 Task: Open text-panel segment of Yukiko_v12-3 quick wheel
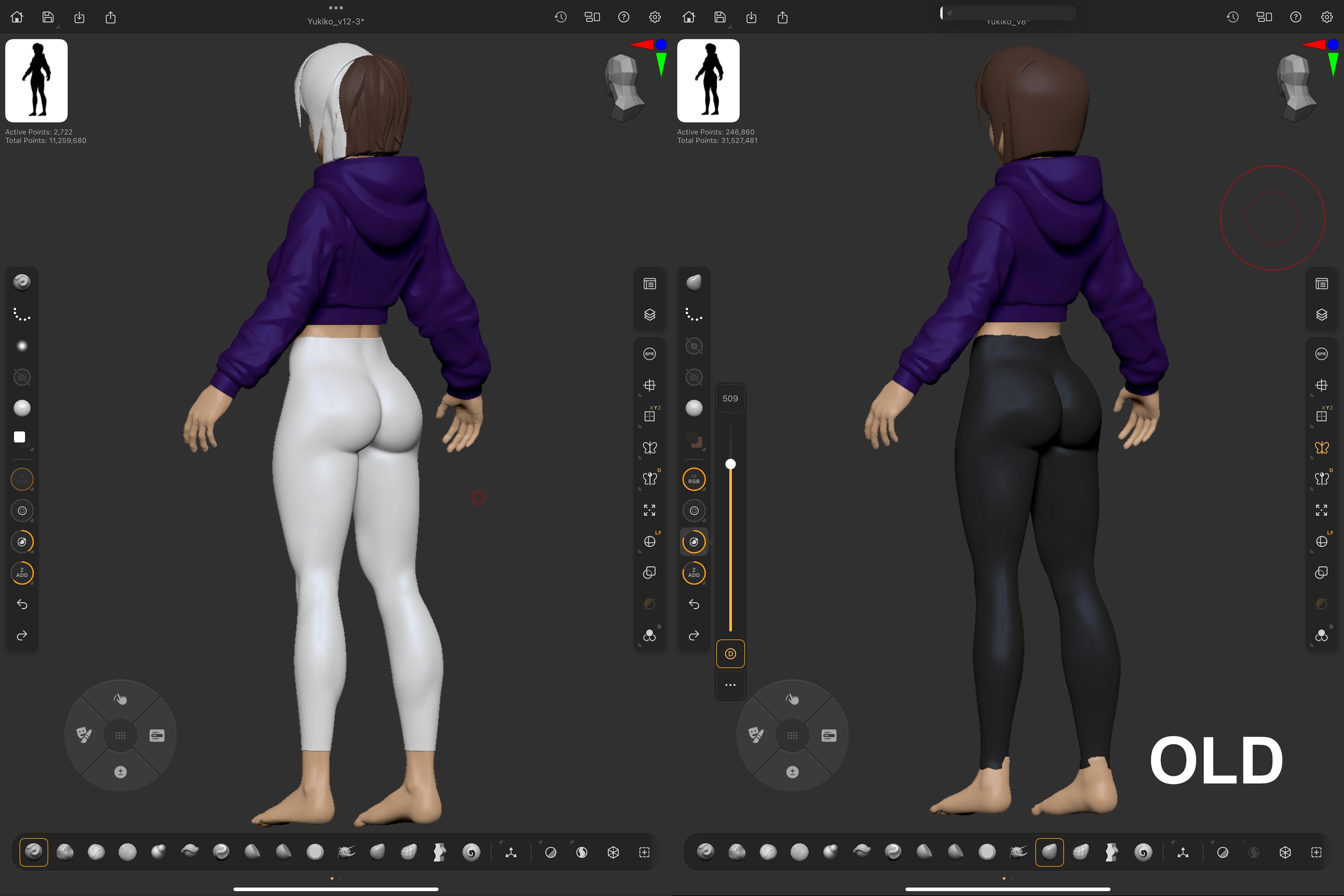(x=157, y=735)
